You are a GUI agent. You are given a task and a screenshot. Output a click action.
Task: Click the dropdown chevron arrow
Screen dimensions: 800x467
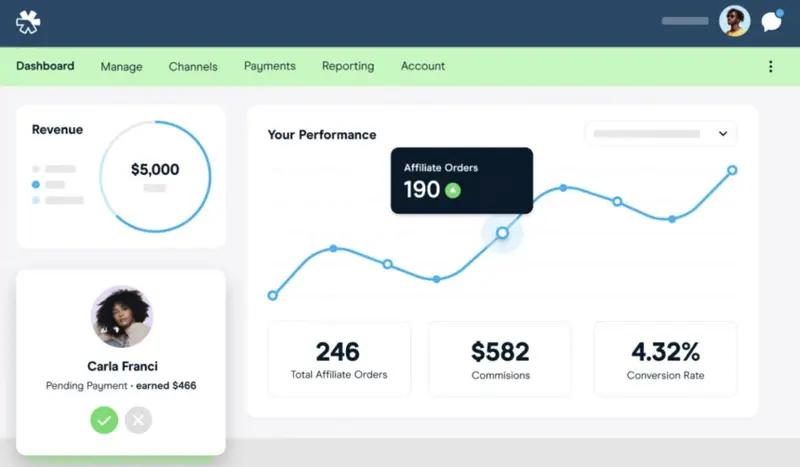click(723, 133)
